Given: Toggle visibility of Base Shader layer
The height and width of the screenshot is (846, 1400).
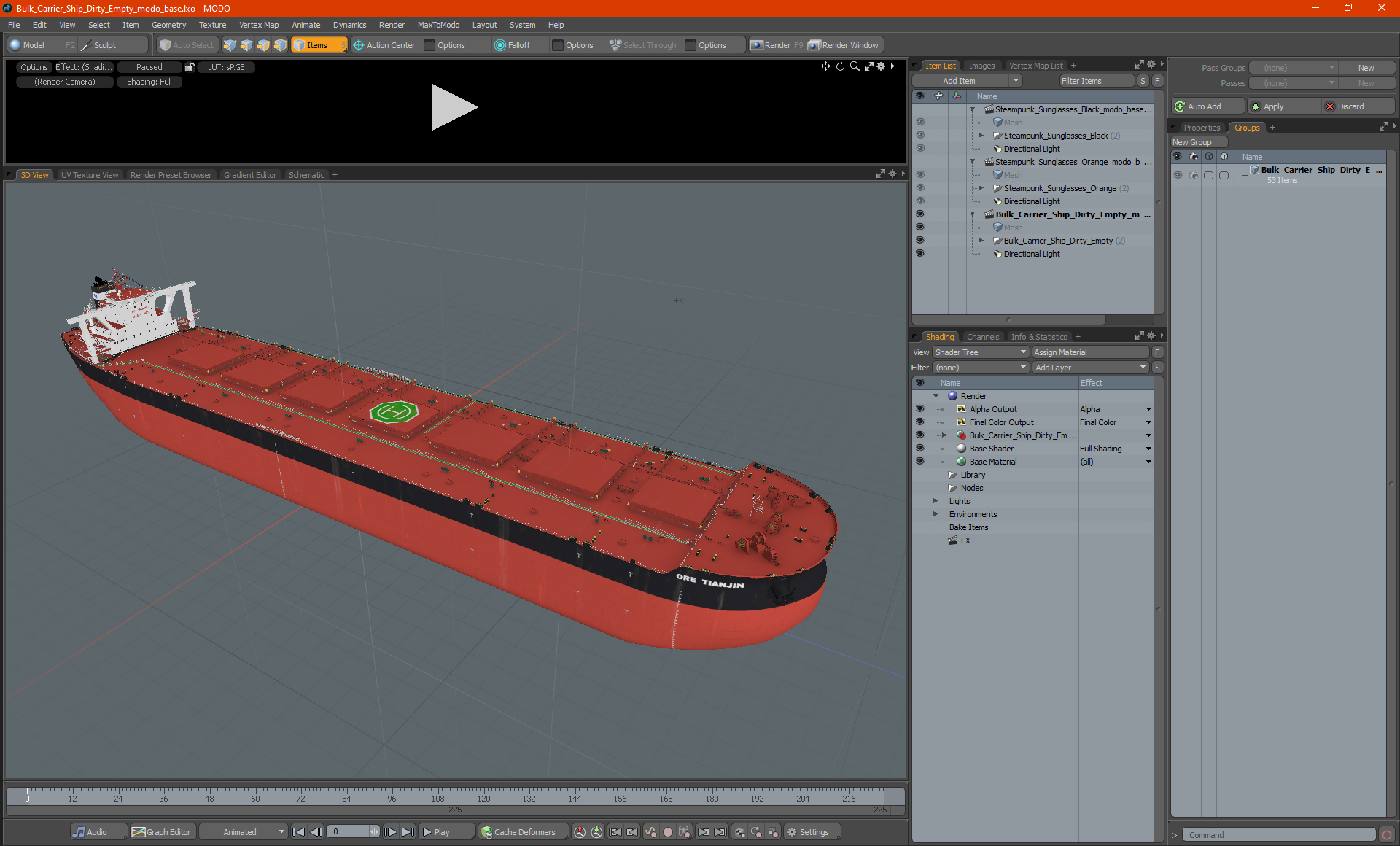Looking at the screenshot, I should point(919,449).
